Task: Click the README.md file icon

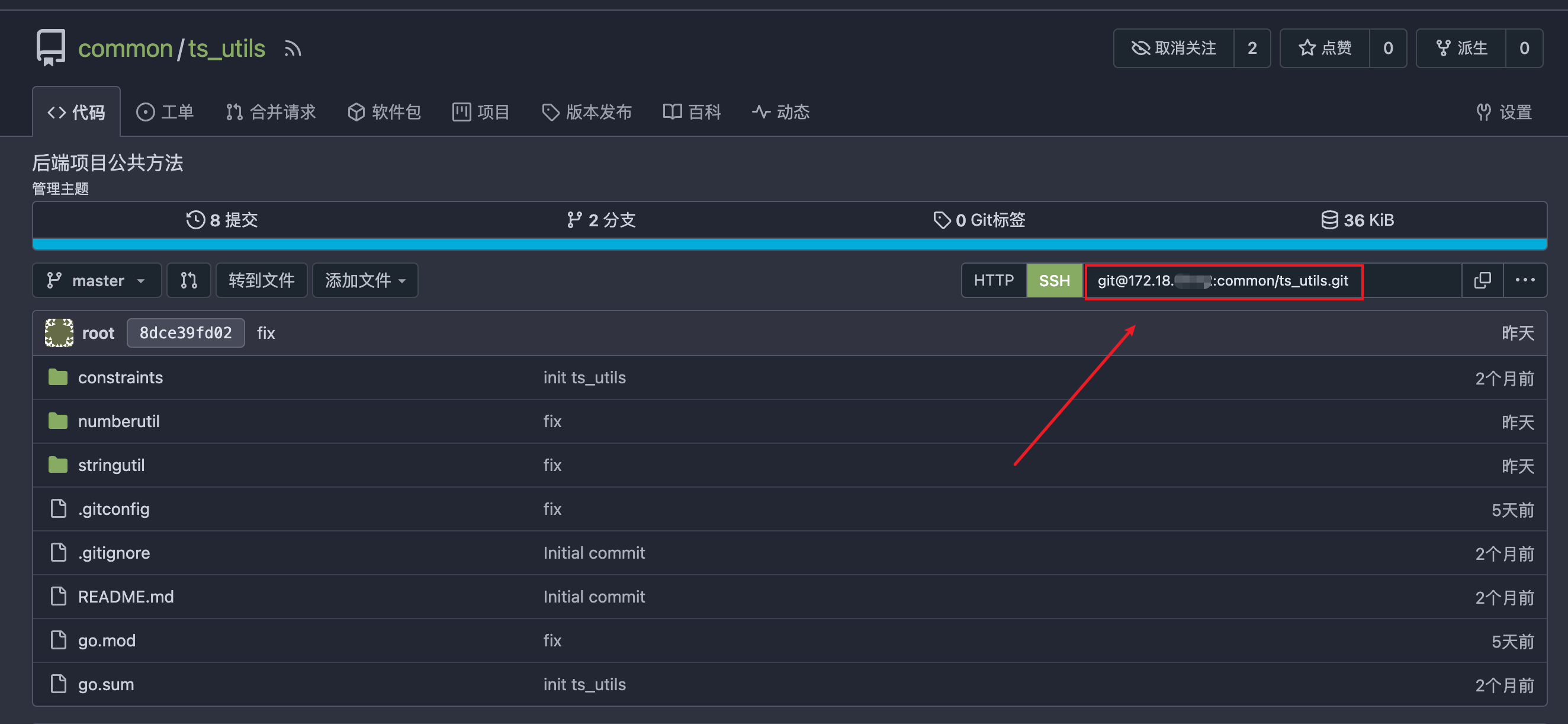Action: pos(59,596)
